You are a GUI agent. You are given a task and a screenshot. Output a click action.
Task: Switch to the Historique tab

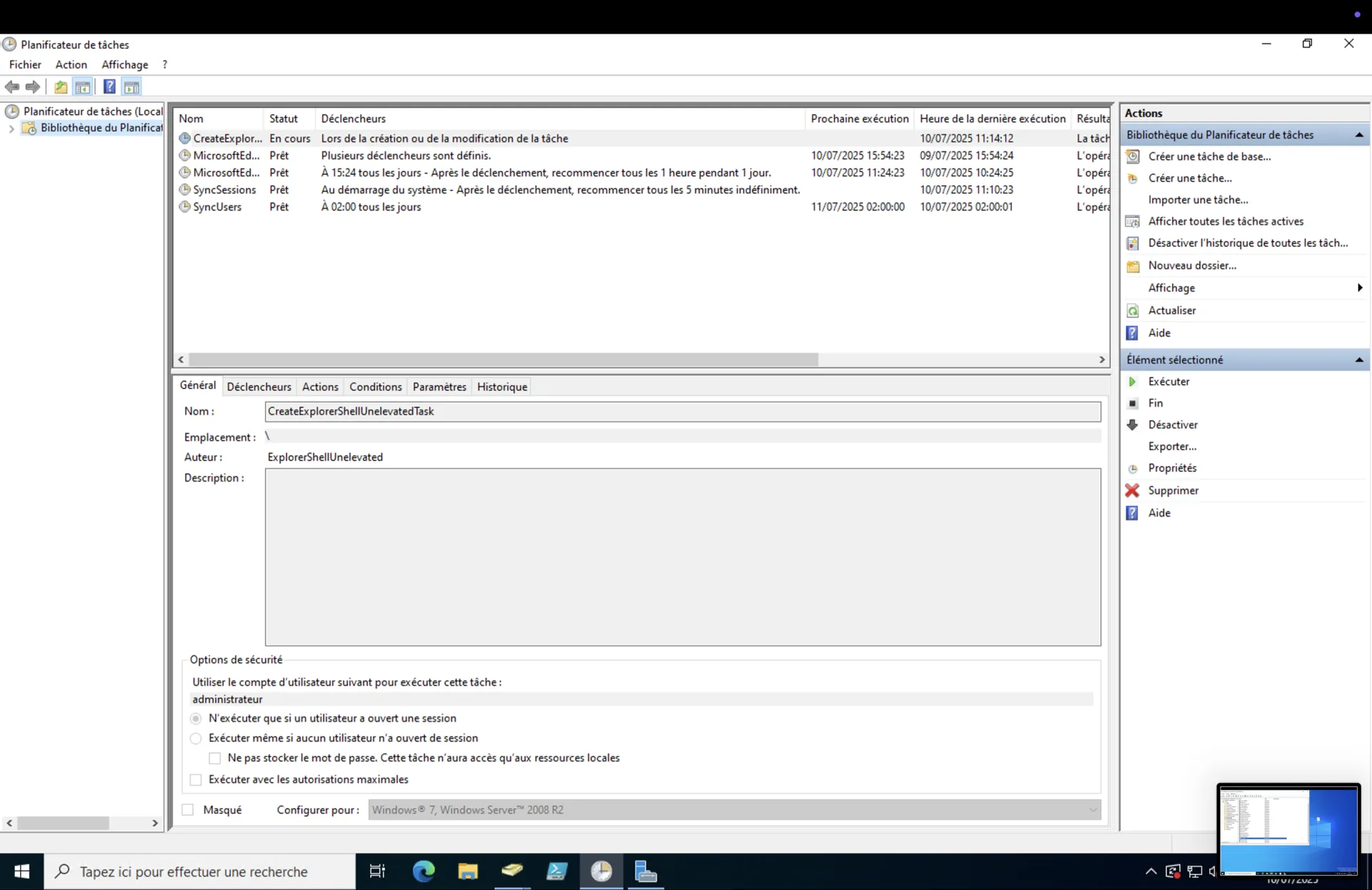tap(502, 387)
